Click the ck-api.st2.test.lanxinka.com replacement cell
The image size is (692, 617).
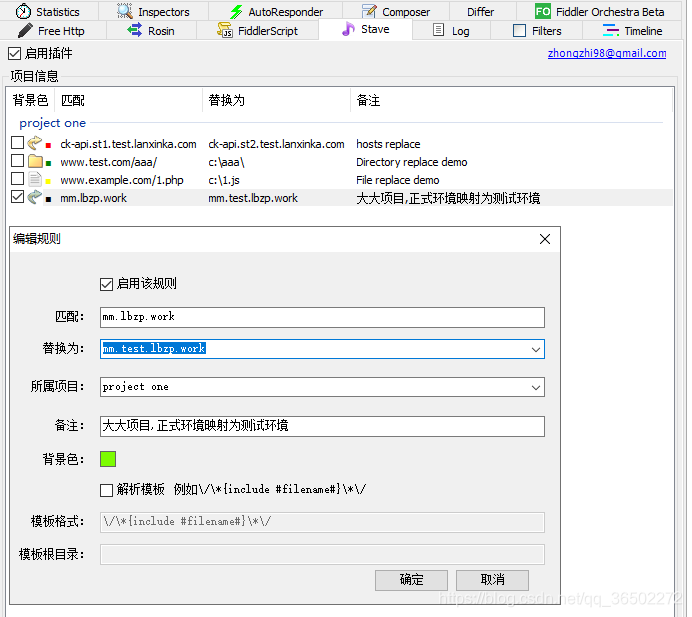click(276, 144)
